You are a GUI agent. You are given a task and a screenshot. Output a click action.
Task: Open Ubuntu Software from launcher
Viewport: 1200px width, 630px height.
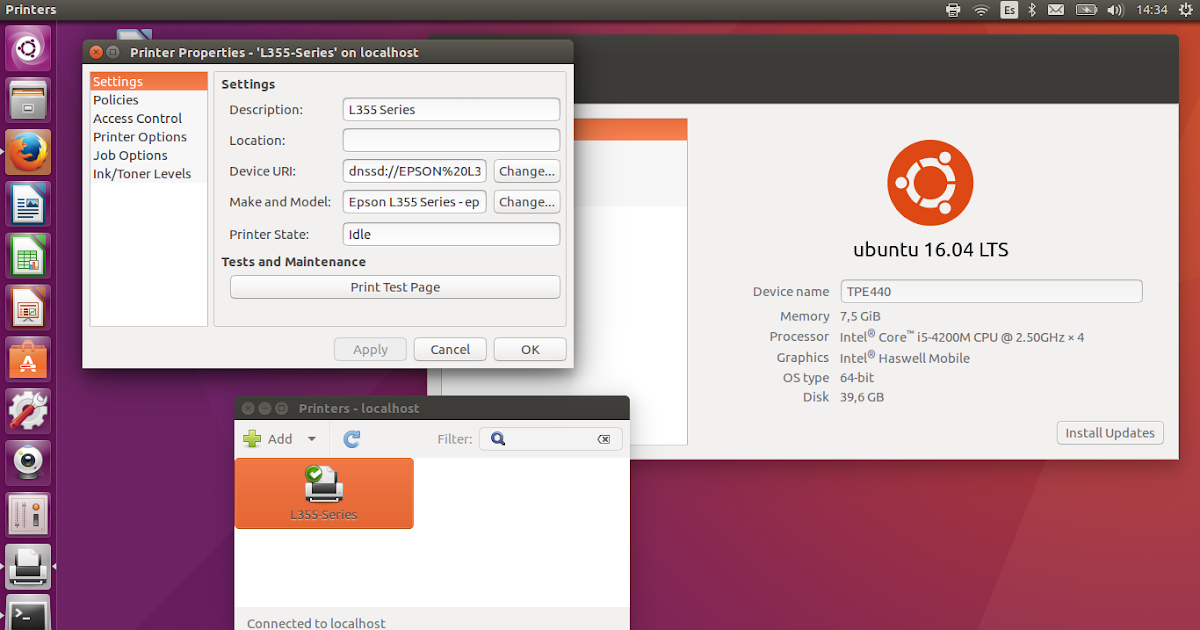pyautogui.click(x=28, y=360)
